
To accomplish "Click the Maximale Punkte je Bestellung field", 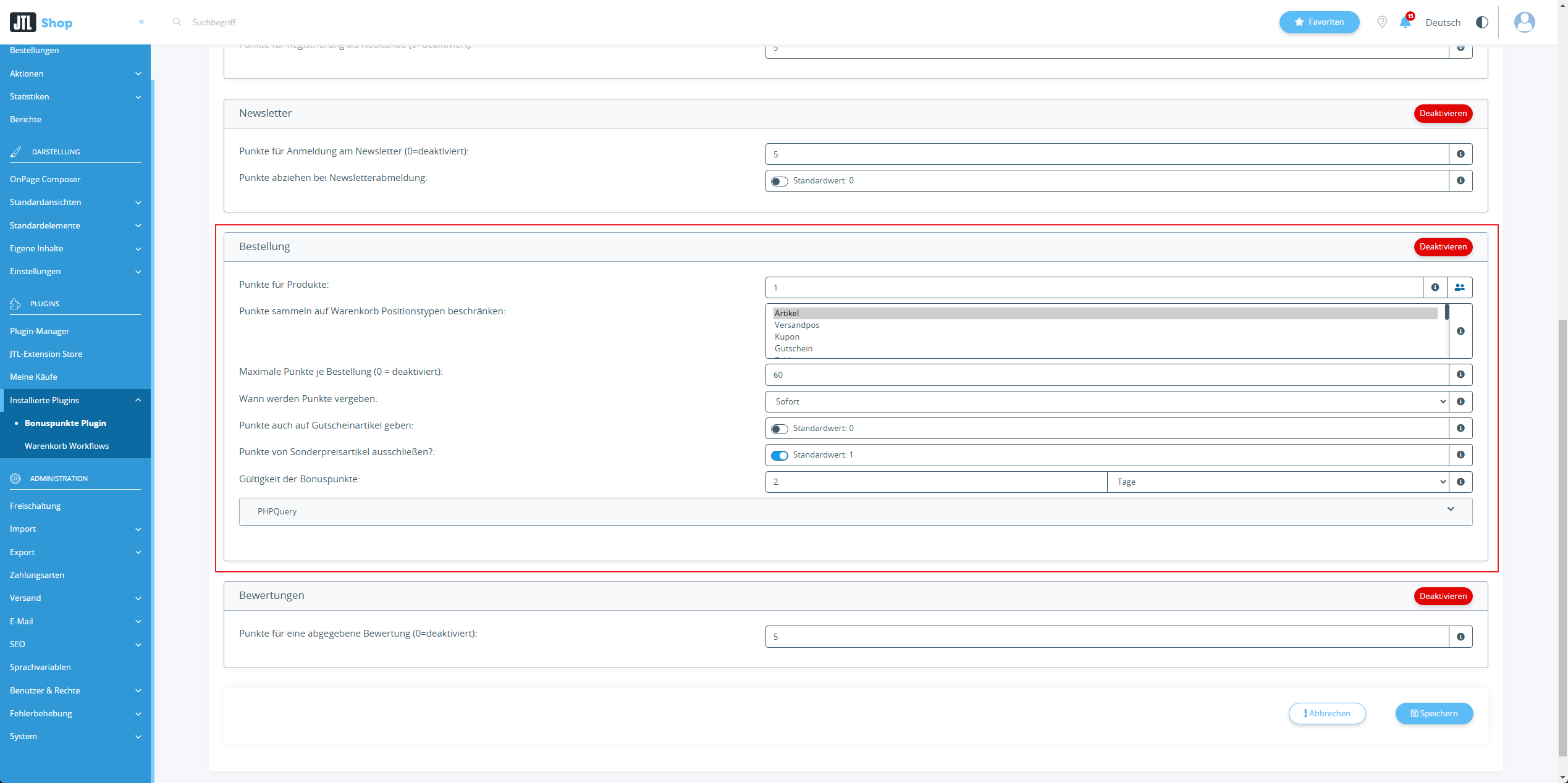I will [x=1107, y=374].
